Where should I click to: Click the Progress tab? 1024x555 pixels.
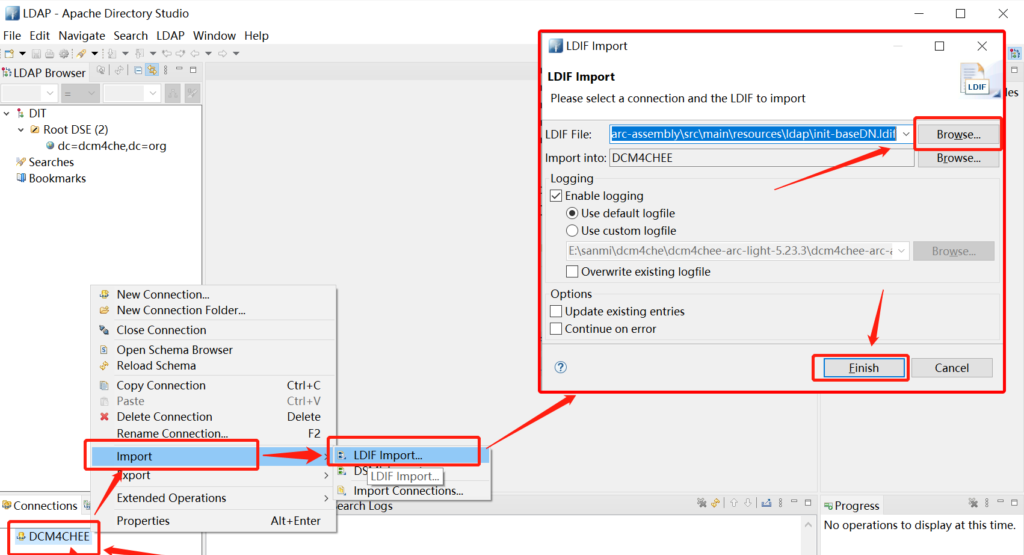click(x=852, y=505)
